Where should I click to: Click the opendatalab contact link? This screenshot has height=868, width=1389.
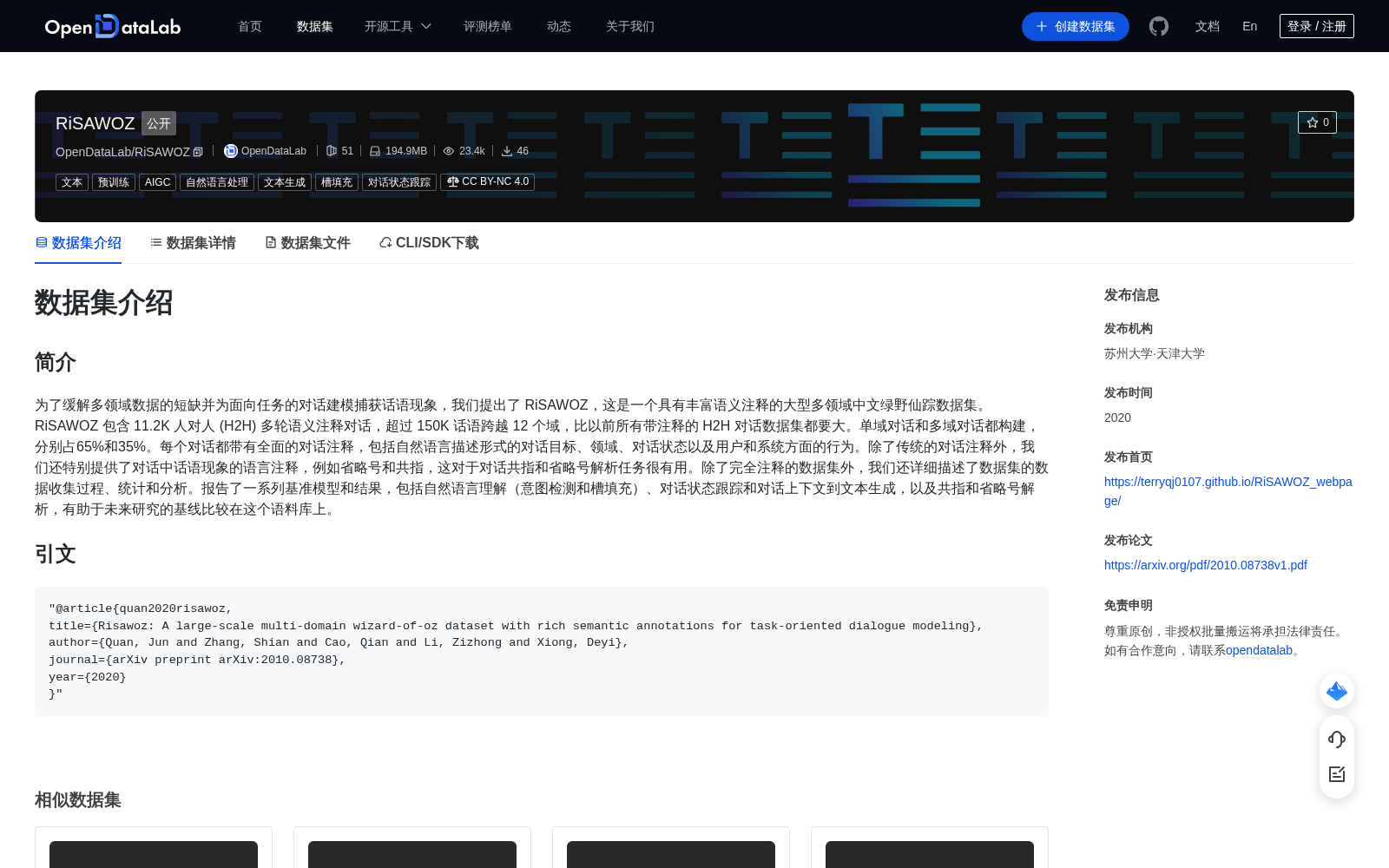pos(1259,650)
